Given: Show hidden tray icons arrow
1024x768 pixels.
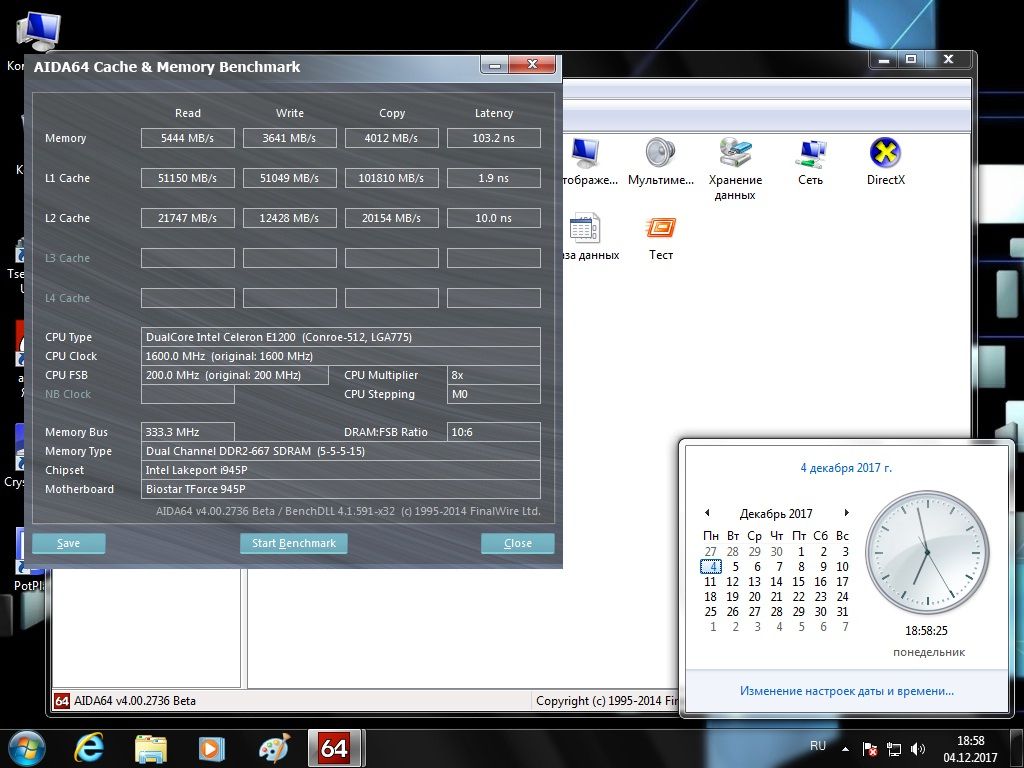Looking at the screenshot, I should pos(846,748).
